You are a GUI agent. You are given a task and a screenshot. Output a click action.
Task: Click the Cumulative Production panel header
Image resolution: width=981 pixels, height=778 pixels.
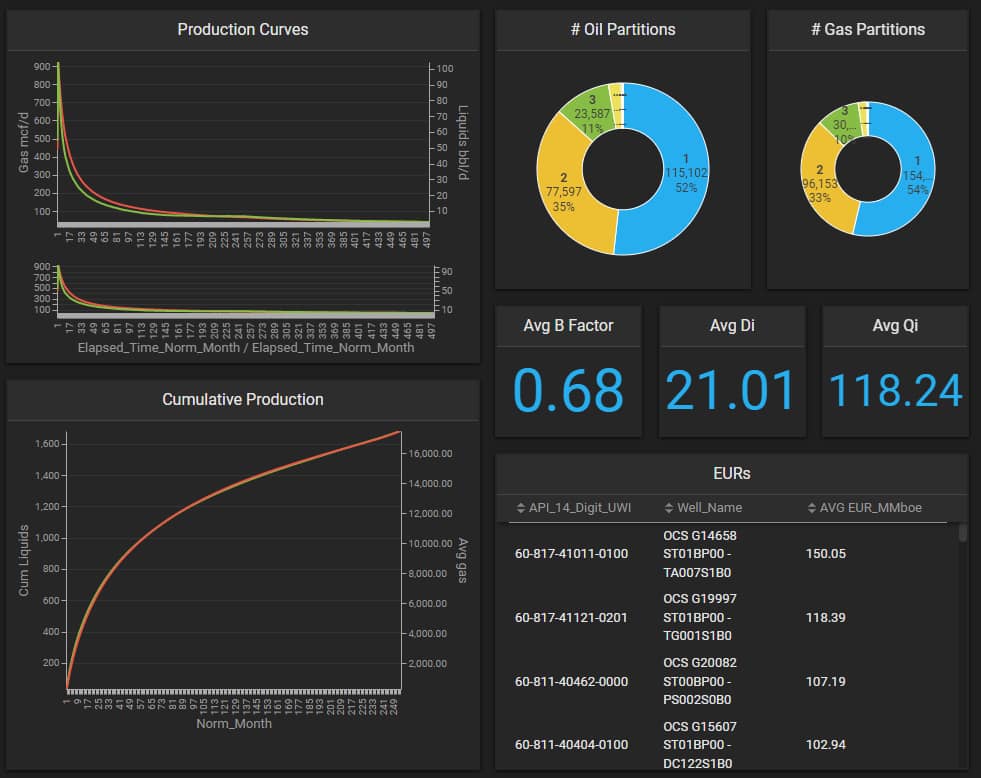(x=243, y=399)
